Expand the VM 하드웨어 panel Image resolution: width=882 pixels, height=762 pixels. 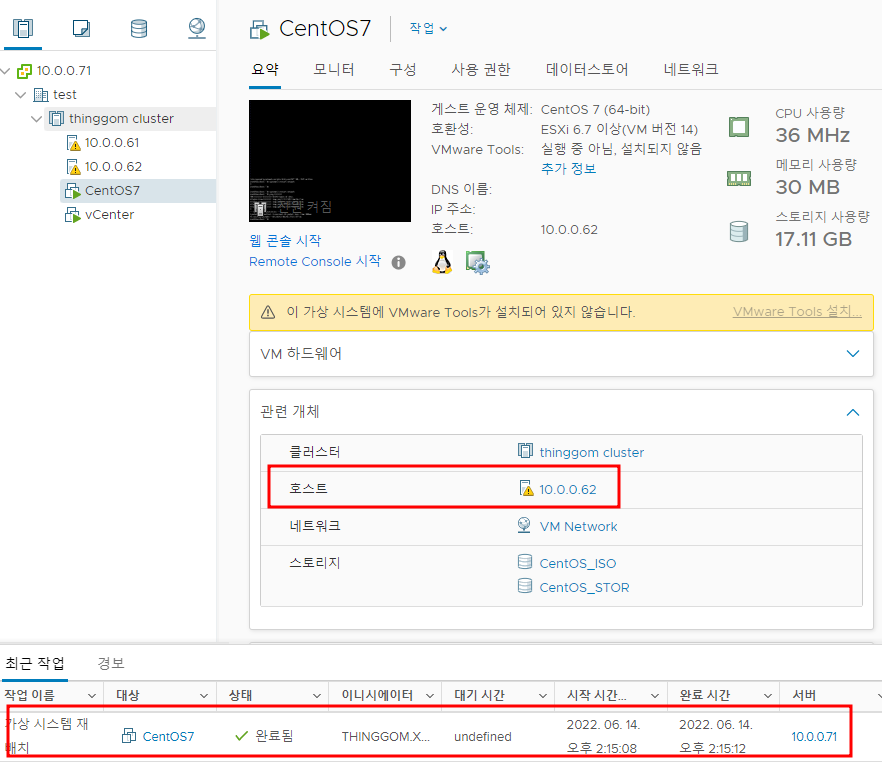point(853,354)
